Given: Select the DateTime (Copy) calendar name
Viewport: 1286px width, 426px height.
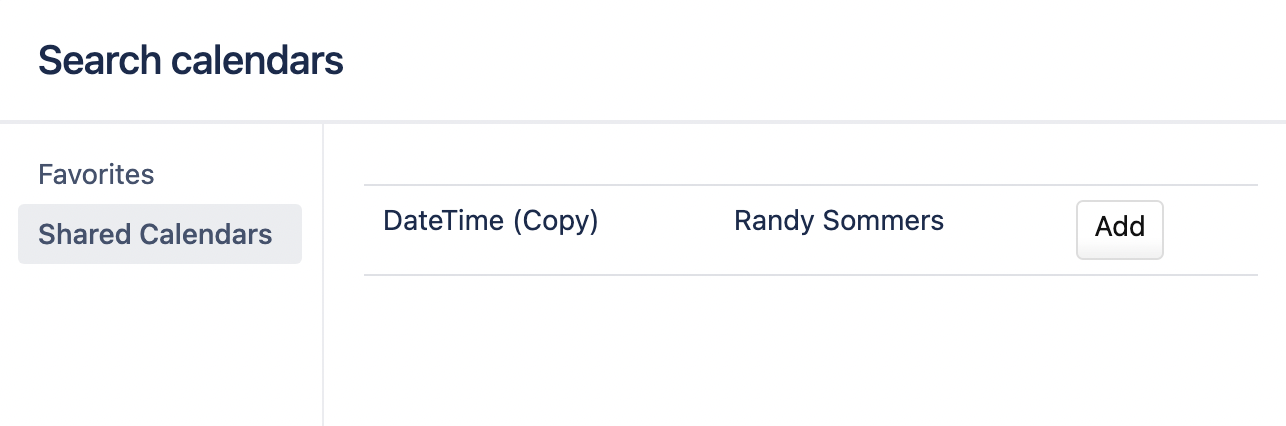Looking at the screenshot, I should coord(490,221).
